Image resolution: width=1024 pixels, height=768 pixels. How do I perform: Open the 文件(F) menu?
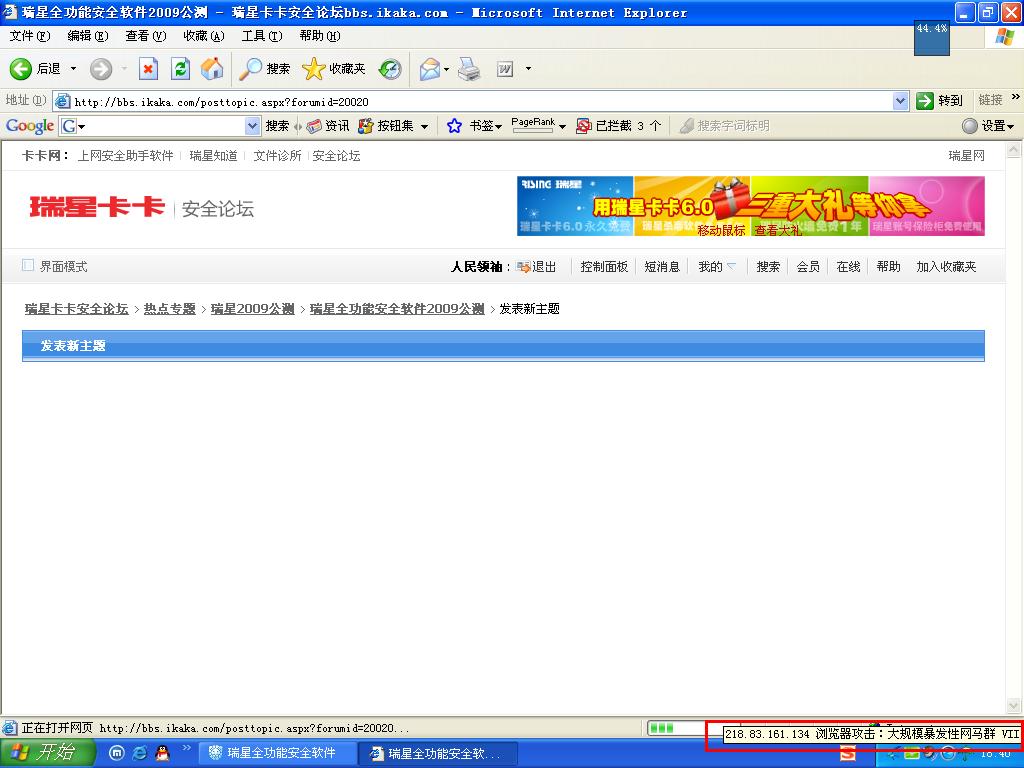(x=30, y=36)
